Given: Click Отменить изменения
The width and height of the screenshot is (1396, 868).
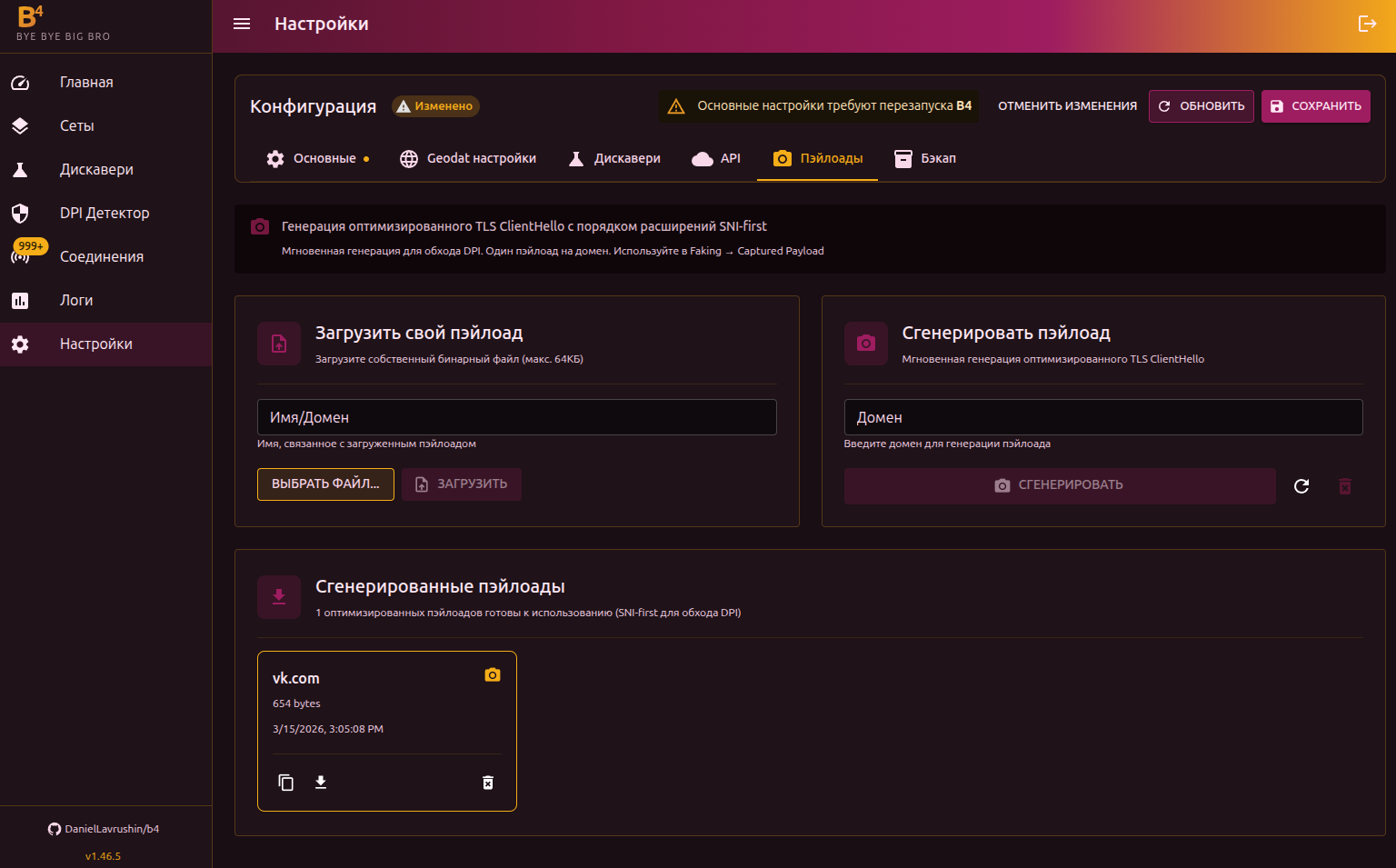Looking at the screenshot, I should [x=1067, y=106].
